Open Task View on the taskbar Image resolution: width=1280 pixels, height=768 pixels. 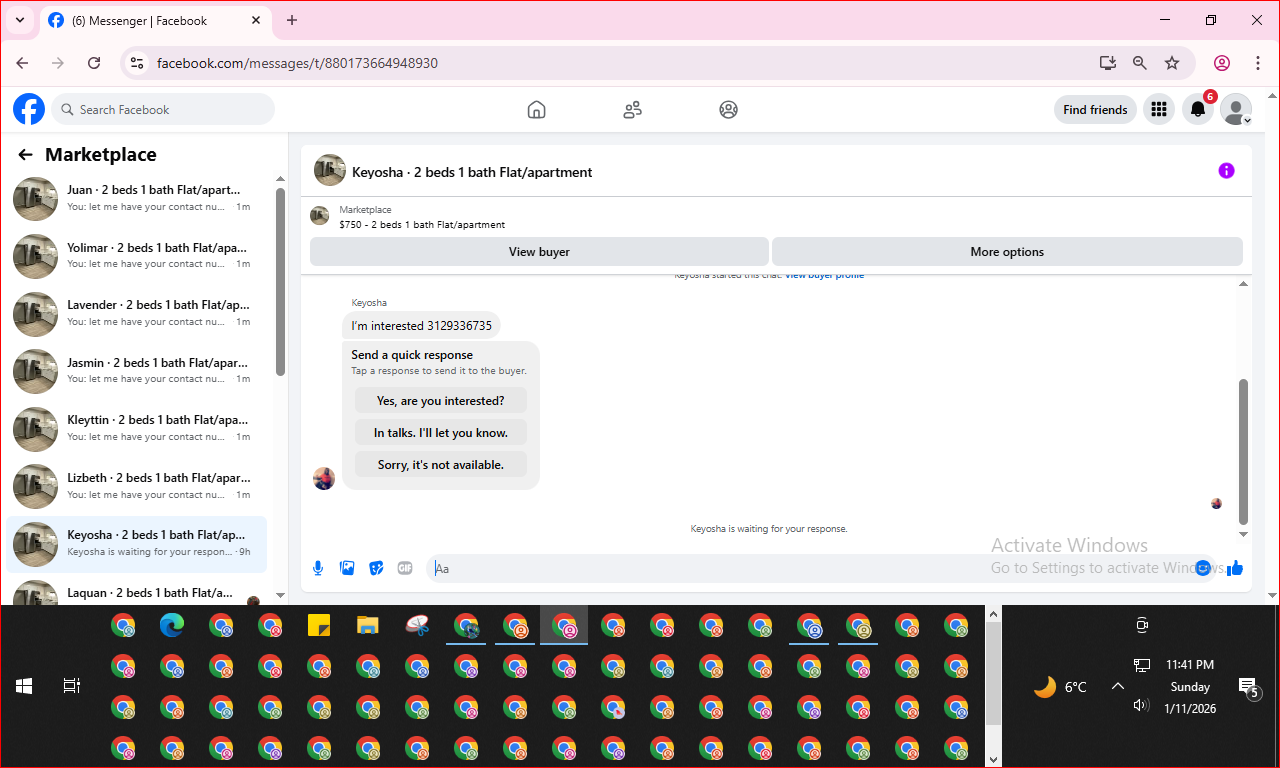pos(71,686)
